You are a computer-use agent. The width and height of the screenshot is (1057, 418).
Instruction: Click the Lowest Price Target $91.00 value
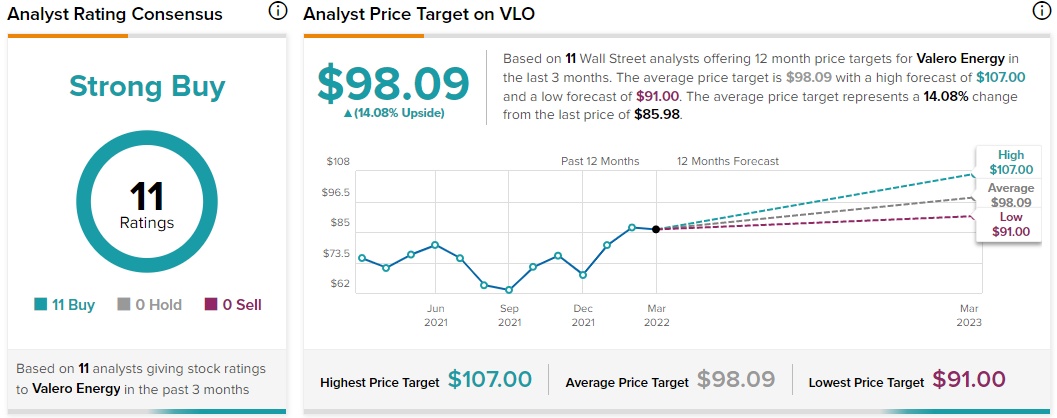969,380
